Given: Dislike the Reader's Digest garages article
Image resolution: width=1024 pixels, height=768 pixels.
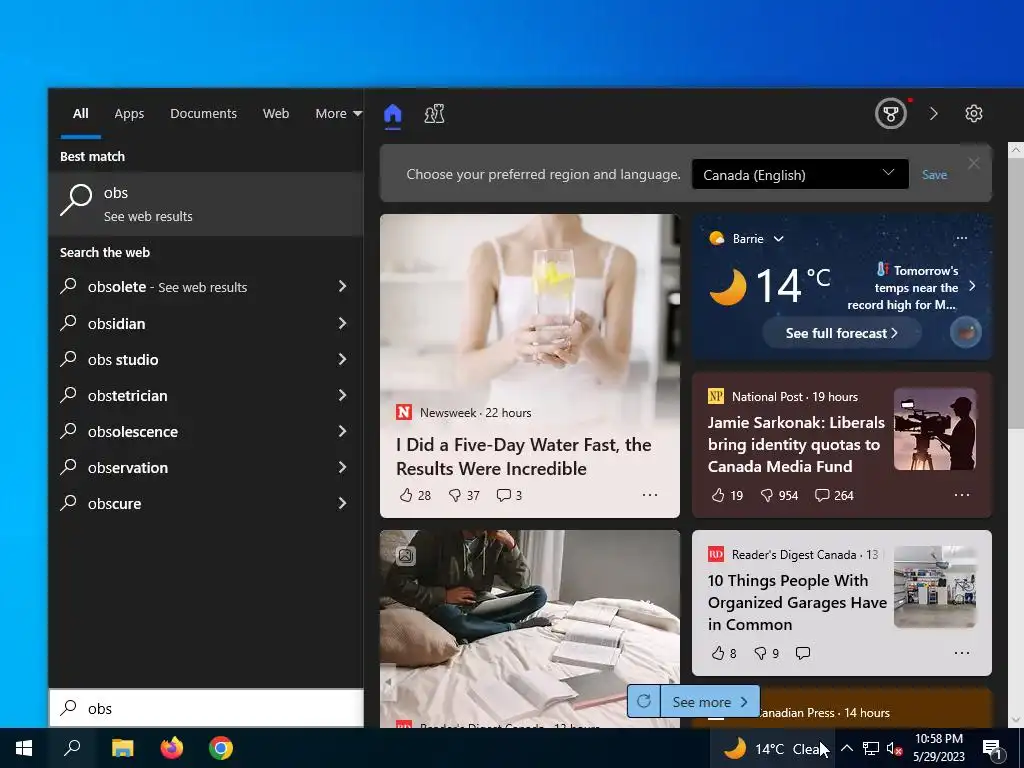Looking at the screenshot, I should (x=767, y=653).
